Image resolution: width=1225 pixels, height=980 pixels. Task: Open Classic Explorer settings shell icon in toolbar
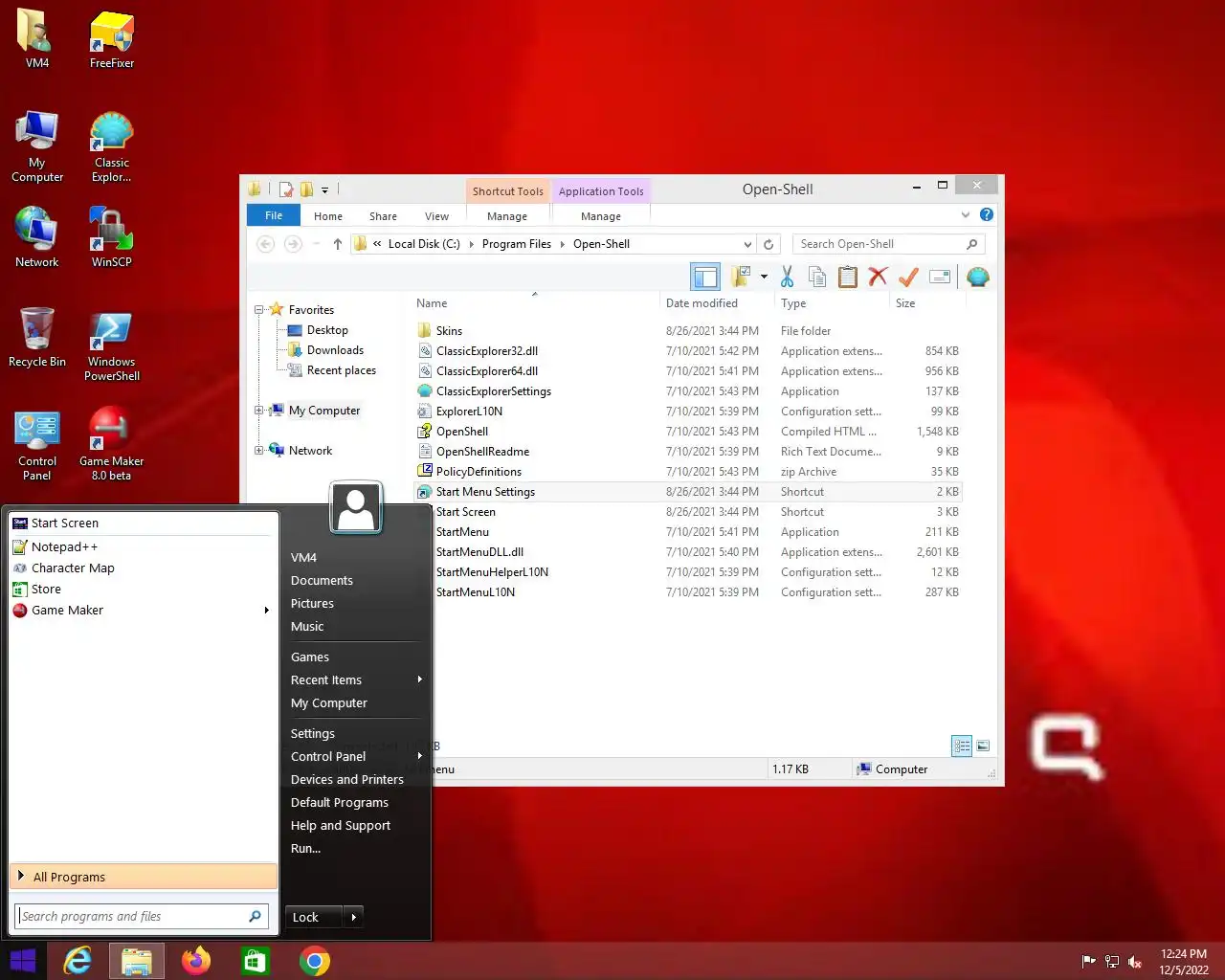[x=977, y=278]
